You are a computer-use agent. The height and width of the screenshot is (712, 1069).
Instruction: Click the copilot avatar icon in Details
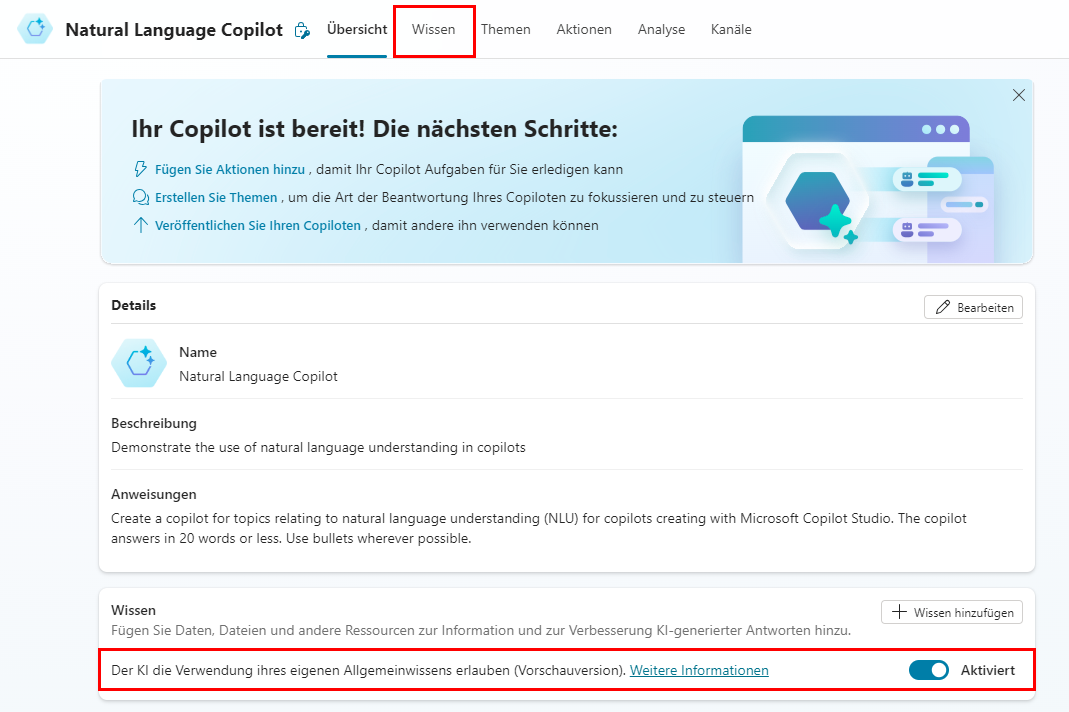point(139,363)
